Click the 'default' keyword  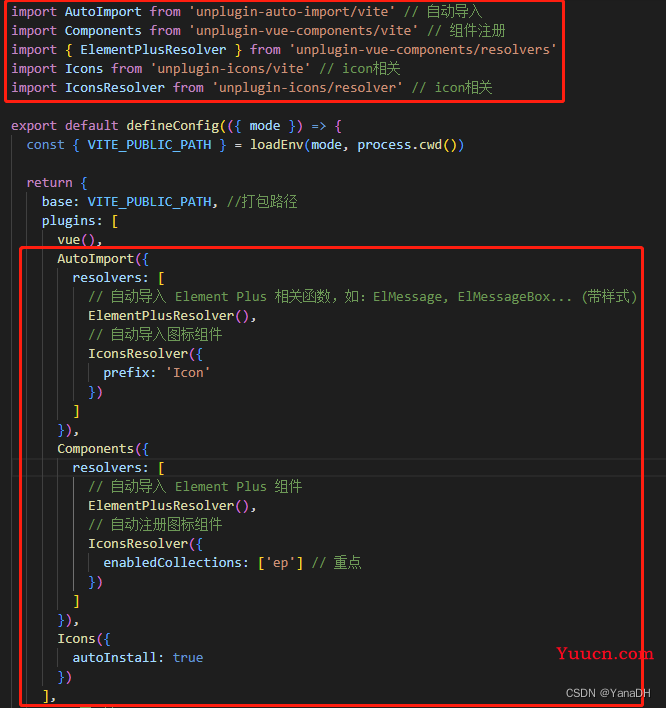click(91, 126)
